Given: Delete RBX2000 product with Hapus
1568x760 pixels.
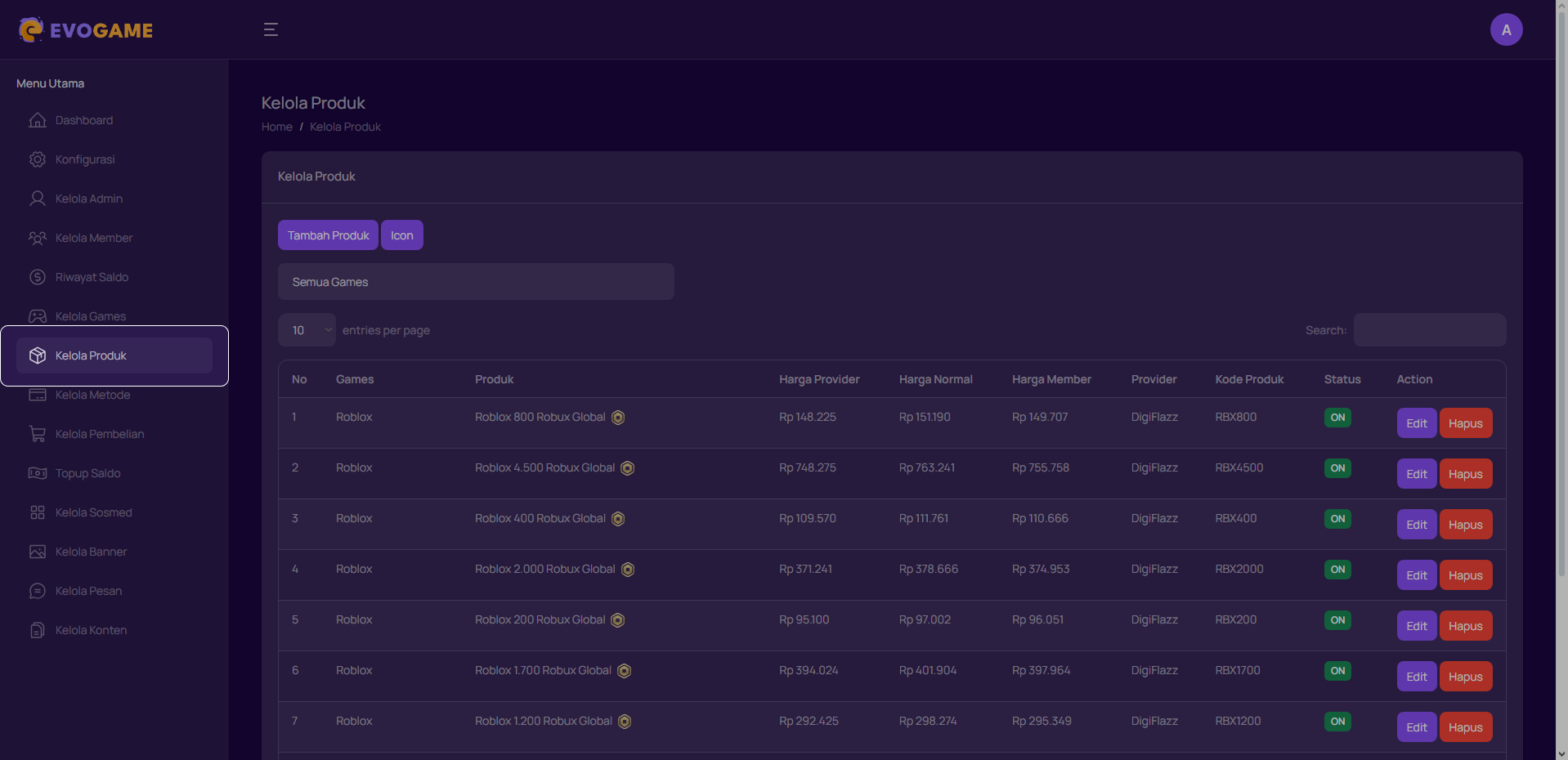Looking at the screenshot, I should (x=1466, y=575).
